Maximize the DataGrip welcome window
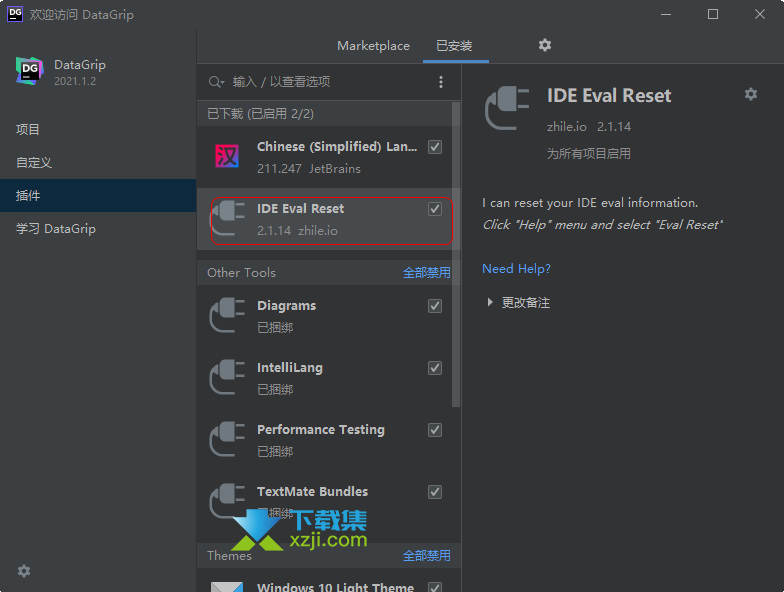784x592 pixels. point(713,14)
